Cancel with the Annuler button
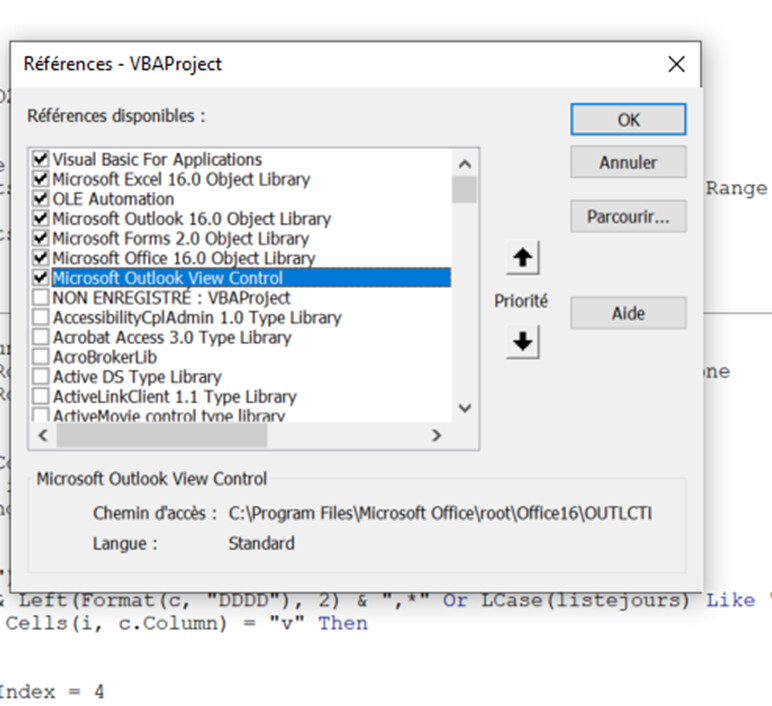Screen dimensions: 772x706 point(628,162)
